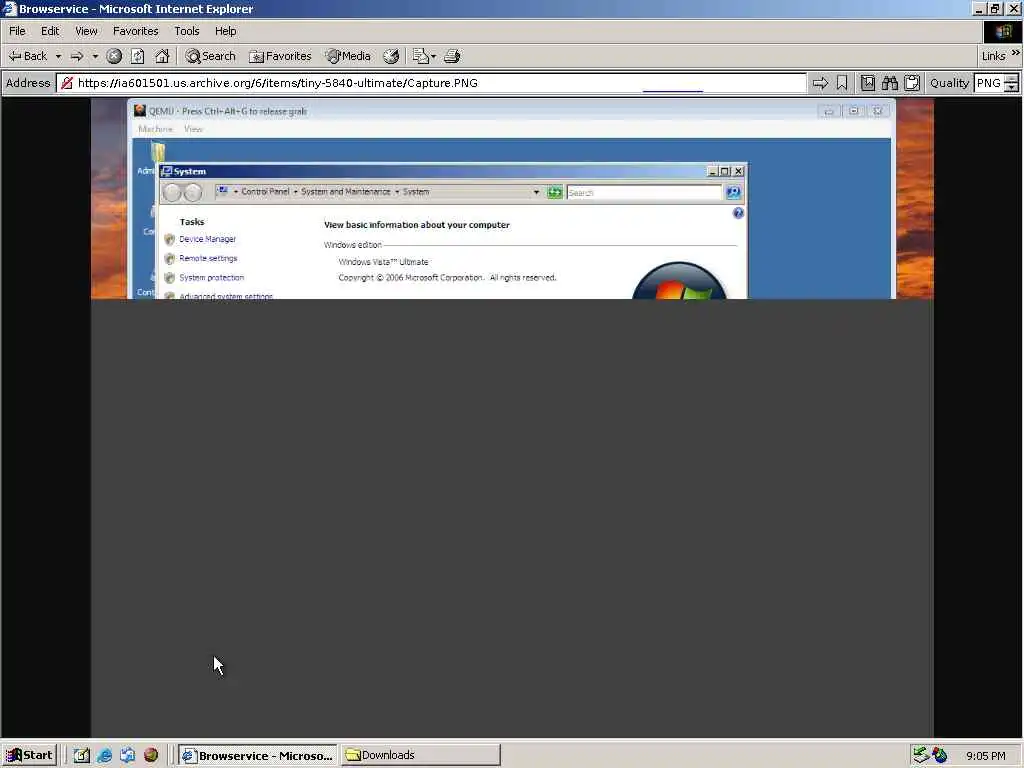The height and width of the screenshot is (768, 1024).
Task: Click the help question mark in System window
Action: pyautogui.click(x=738, y=213)
